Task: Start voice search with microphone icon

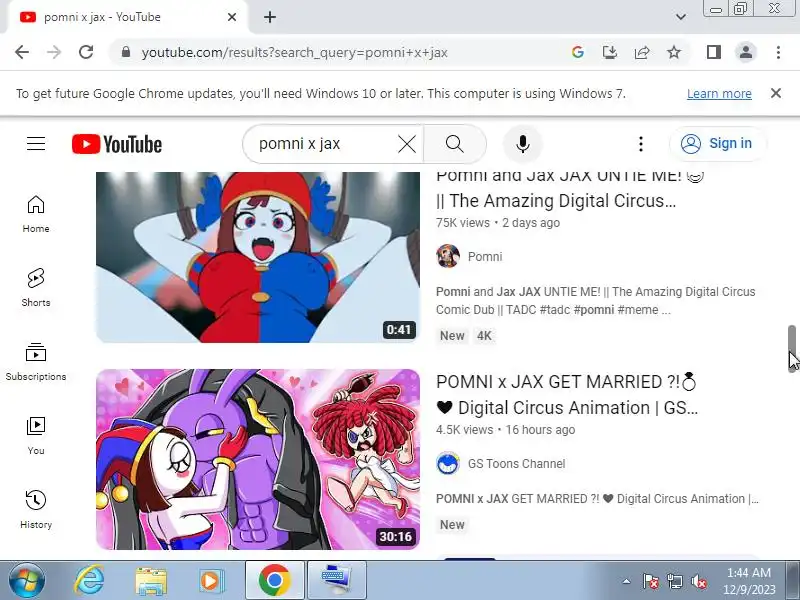Action: [522, 144]
